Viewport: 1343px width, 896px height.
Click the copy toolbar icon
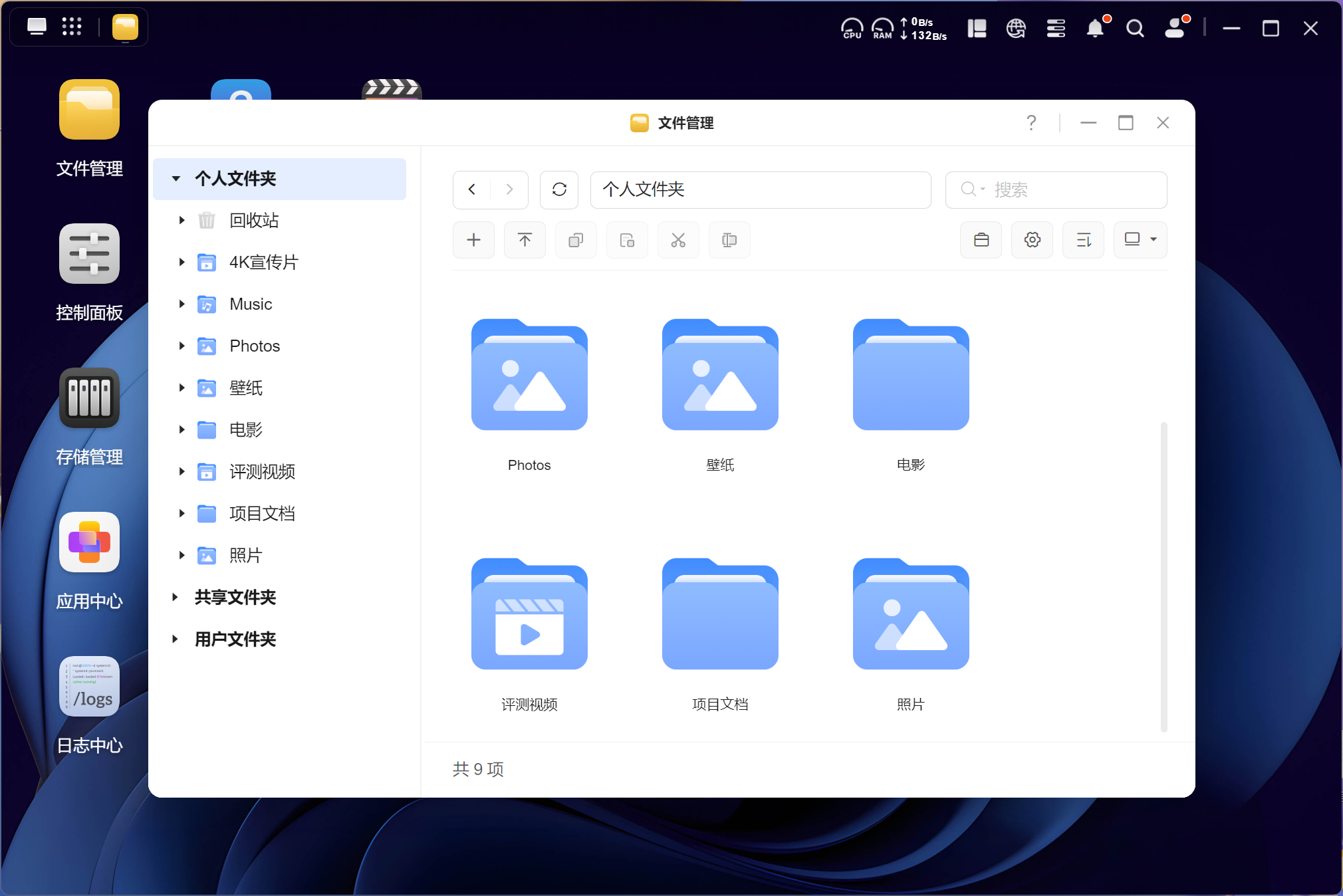click(576, 240)
